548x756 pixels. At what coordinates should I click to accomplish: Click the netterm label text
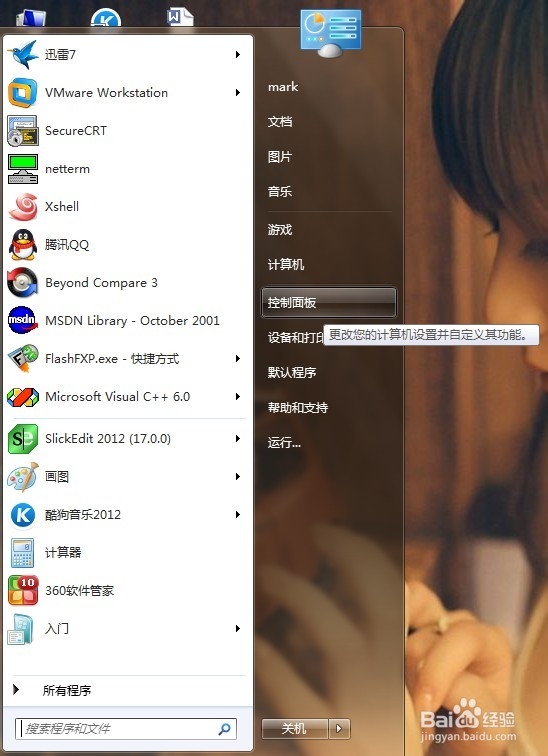click(x=67, y=169)
